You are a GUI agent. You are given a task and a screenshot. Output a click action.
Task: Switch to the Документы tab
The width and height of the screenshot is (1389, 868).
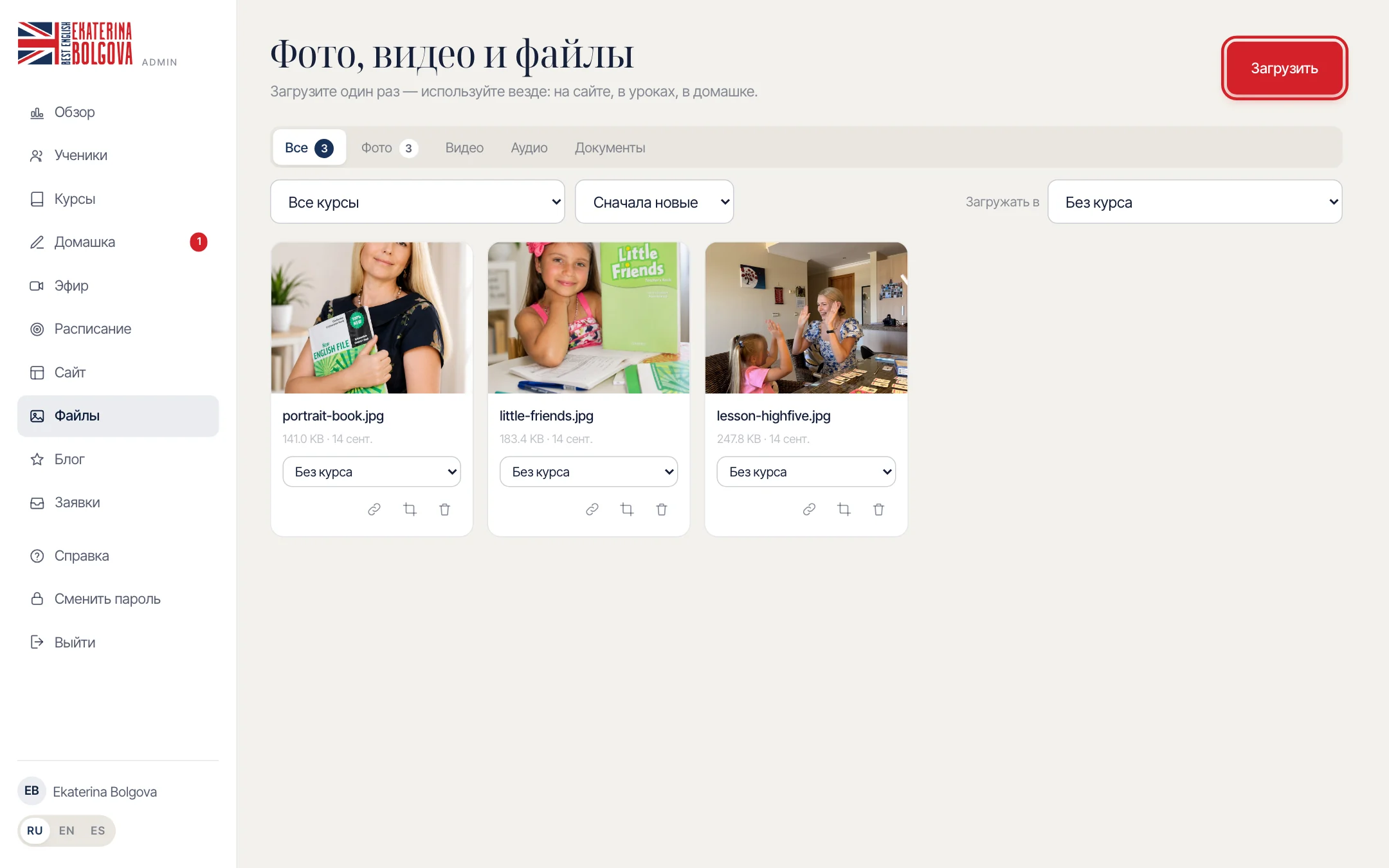[610, 148]
